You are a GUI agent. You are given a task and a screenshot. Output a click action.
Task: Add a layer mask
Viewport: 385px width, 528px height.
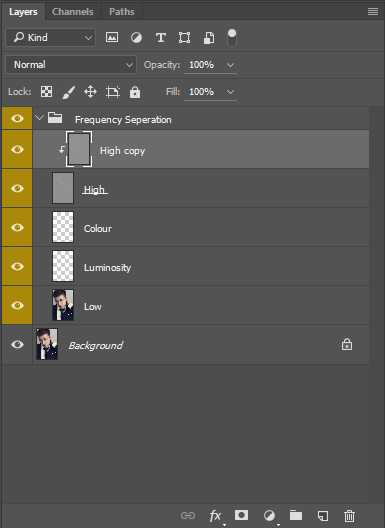click(242, 515)
